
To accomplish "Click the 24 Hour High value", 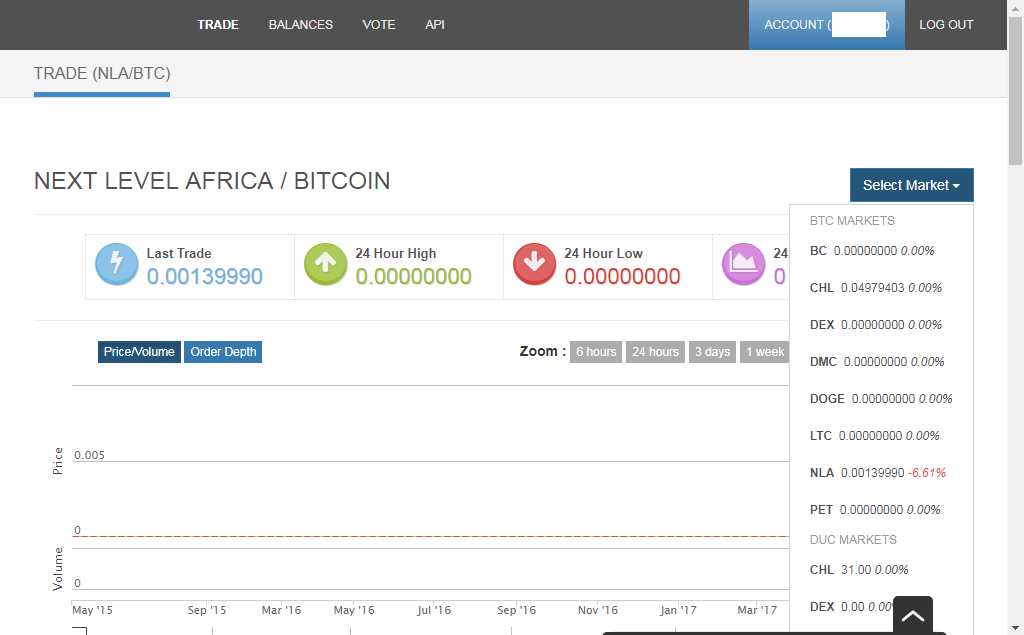I will pyautogui.click(x=413, y=276).
